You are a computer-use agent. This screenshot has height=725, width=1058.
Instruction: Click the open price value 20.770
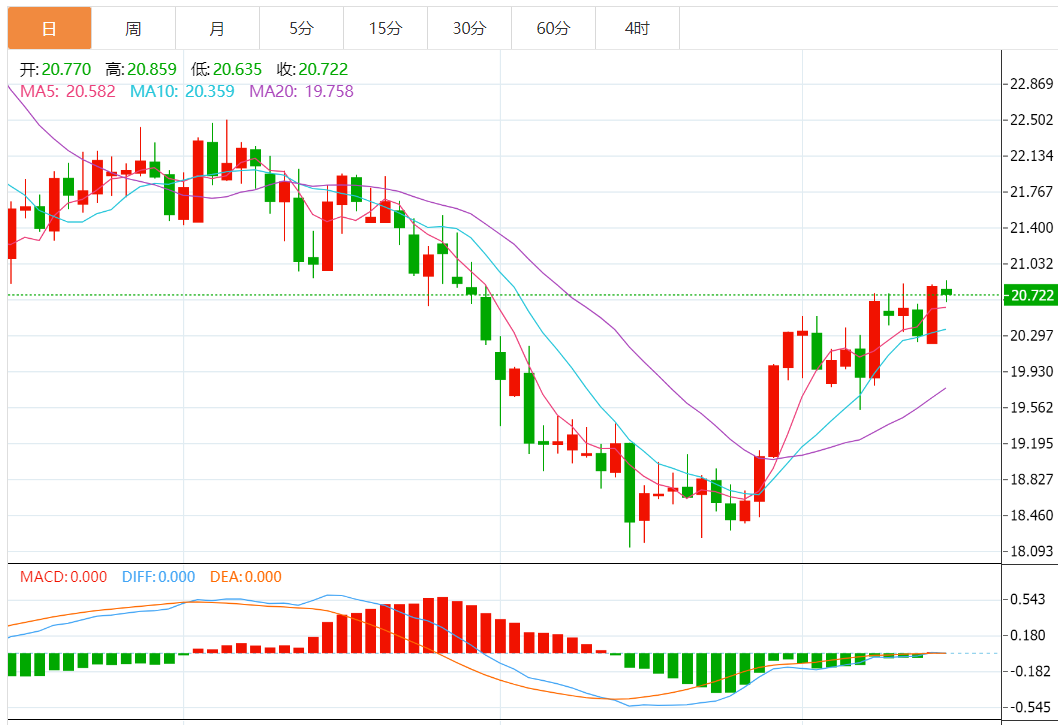click(66, 70)
